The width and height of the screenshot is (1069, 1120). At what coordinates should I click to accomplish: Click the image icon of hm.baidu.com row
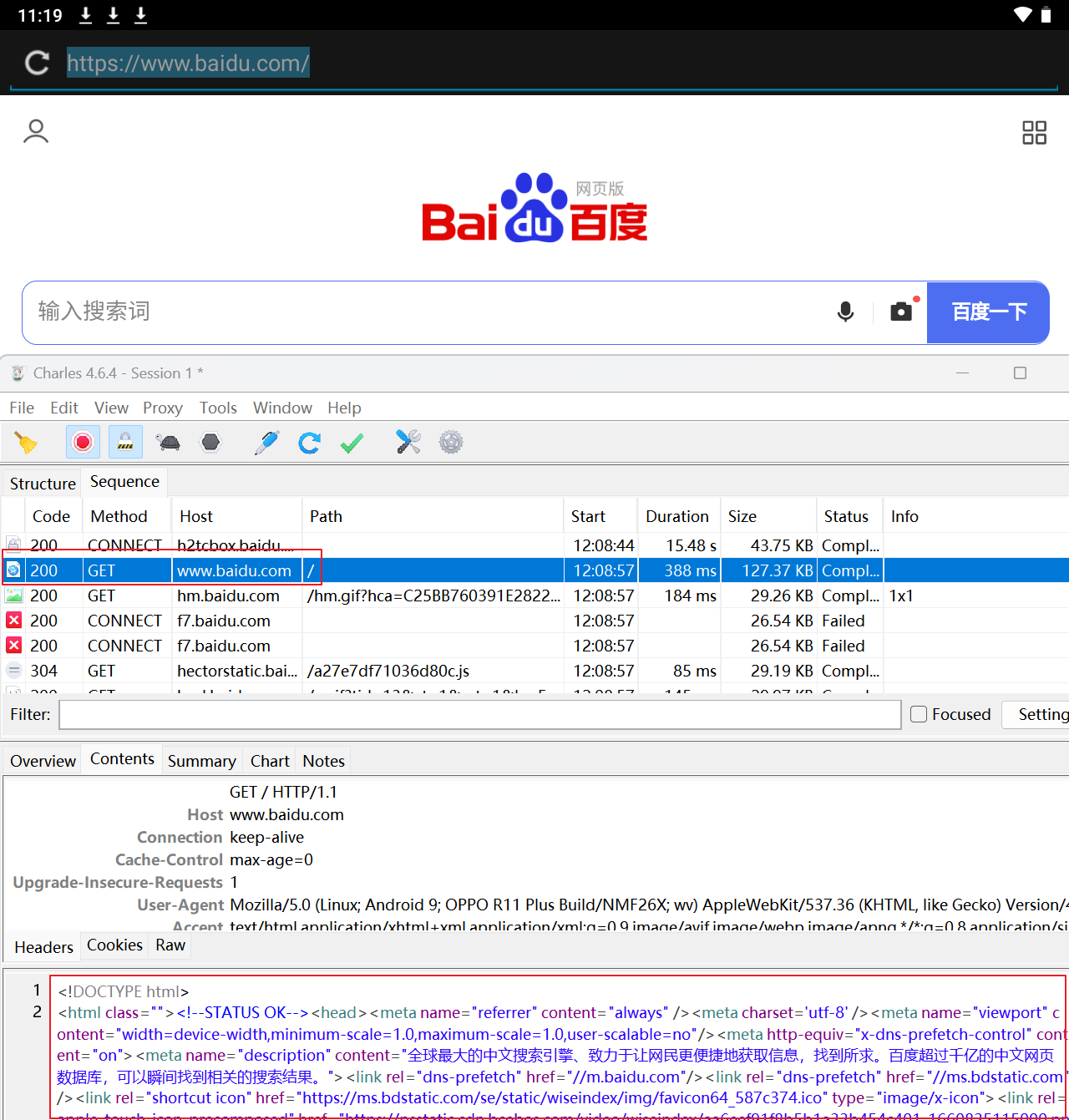pyautogui.click(x=14, y=595)
